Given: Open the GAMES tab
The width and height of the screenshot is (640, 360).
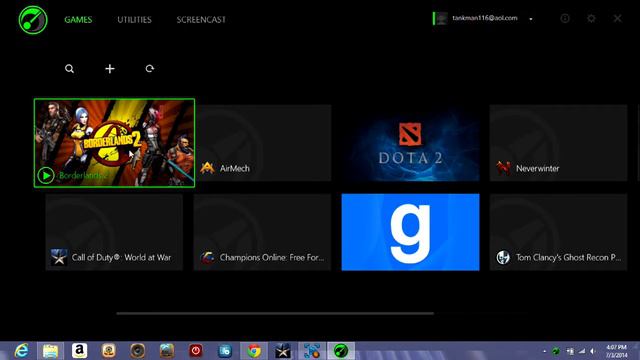Looking at the screenshot, I should click(78, 20).
